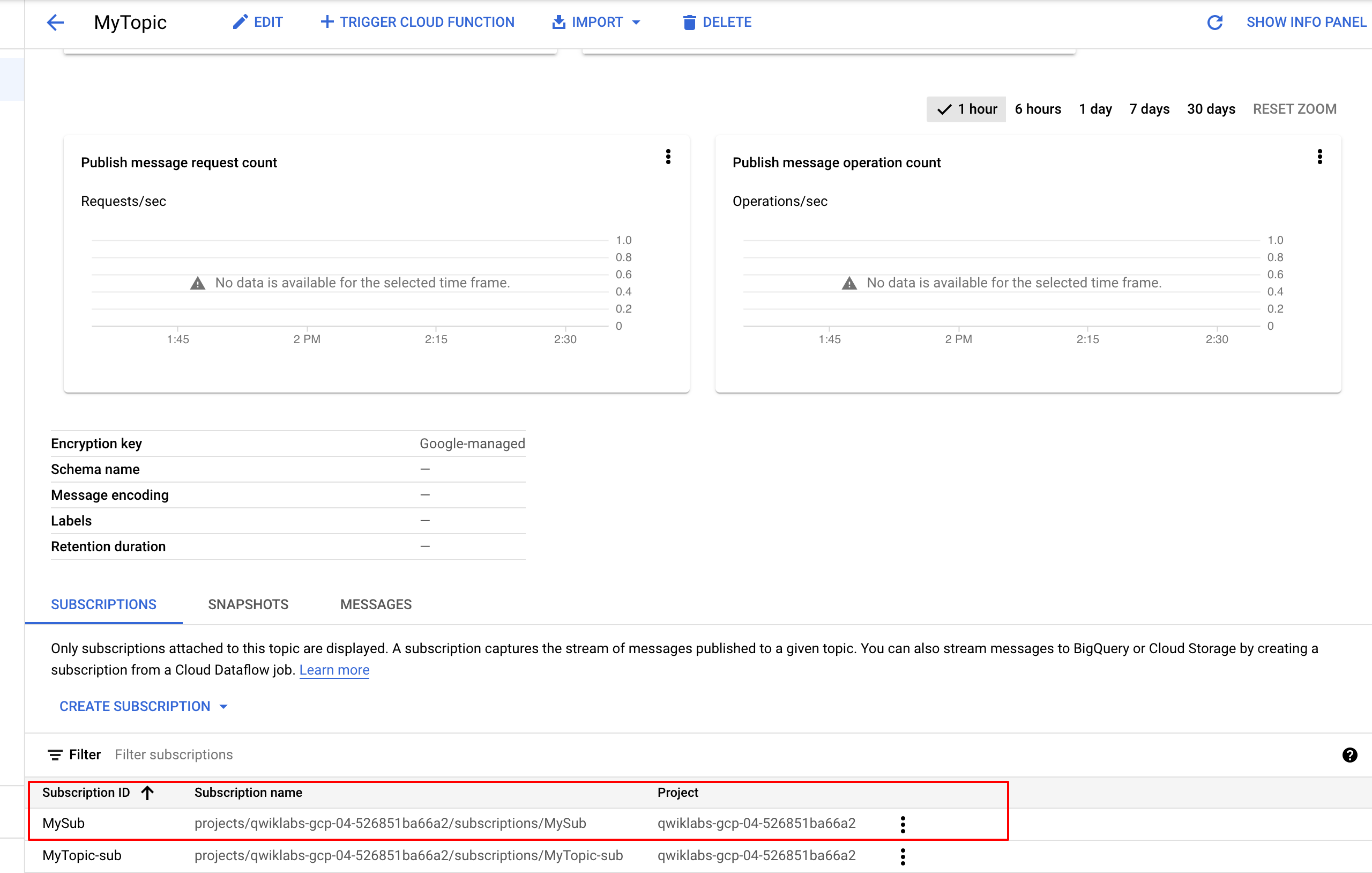The image size is (1372, 873).
Task: Click the EDIT pencil button
Action: click(x=258, y=22)
